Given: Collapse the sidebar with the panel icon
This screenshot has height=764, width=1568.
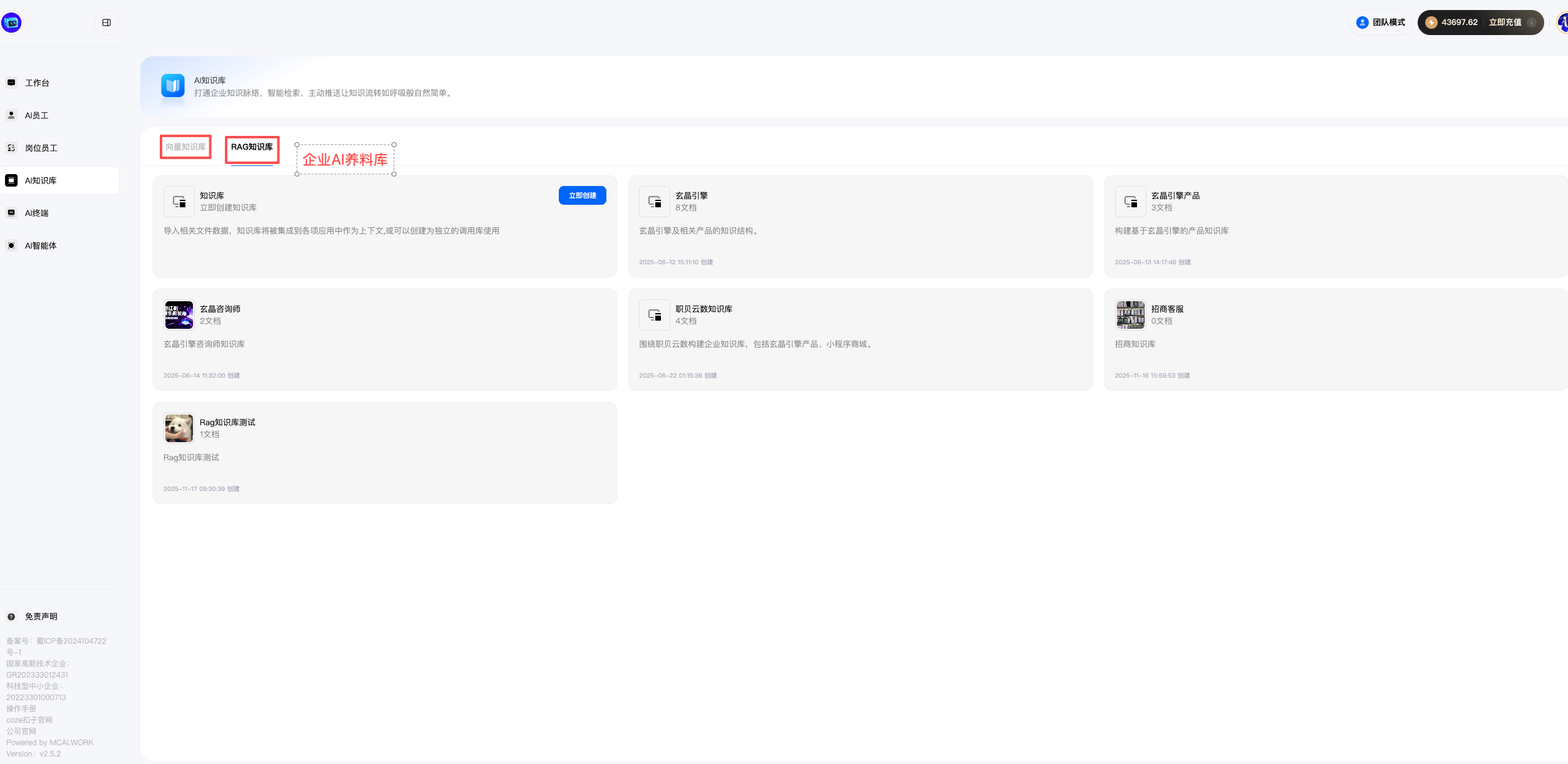Looking at the screenshot, I should coord(106,23).
